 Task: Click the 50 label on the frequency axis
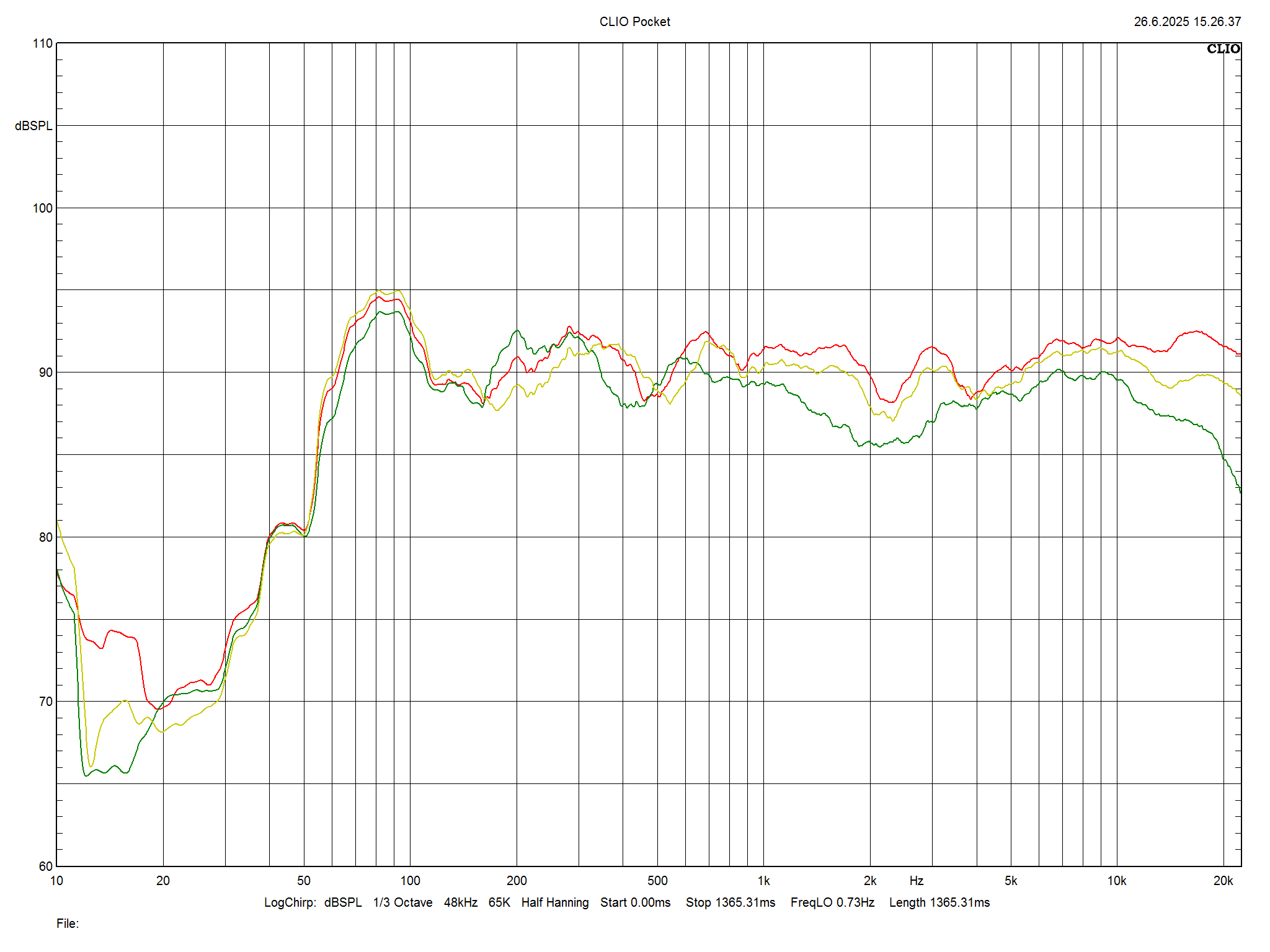point(303,881)
